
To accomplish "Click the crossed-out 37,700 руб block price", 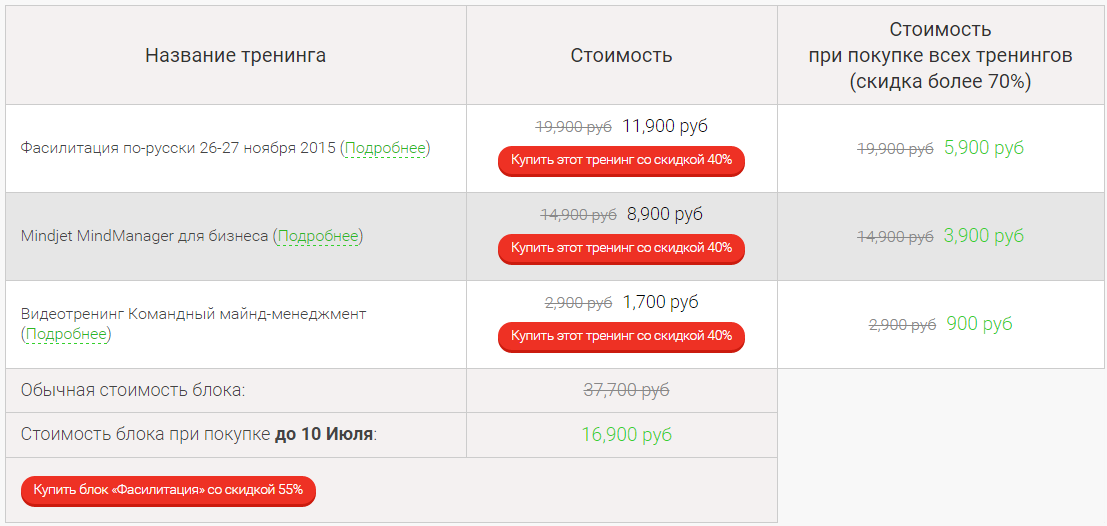I will click(x=626, y=390).
